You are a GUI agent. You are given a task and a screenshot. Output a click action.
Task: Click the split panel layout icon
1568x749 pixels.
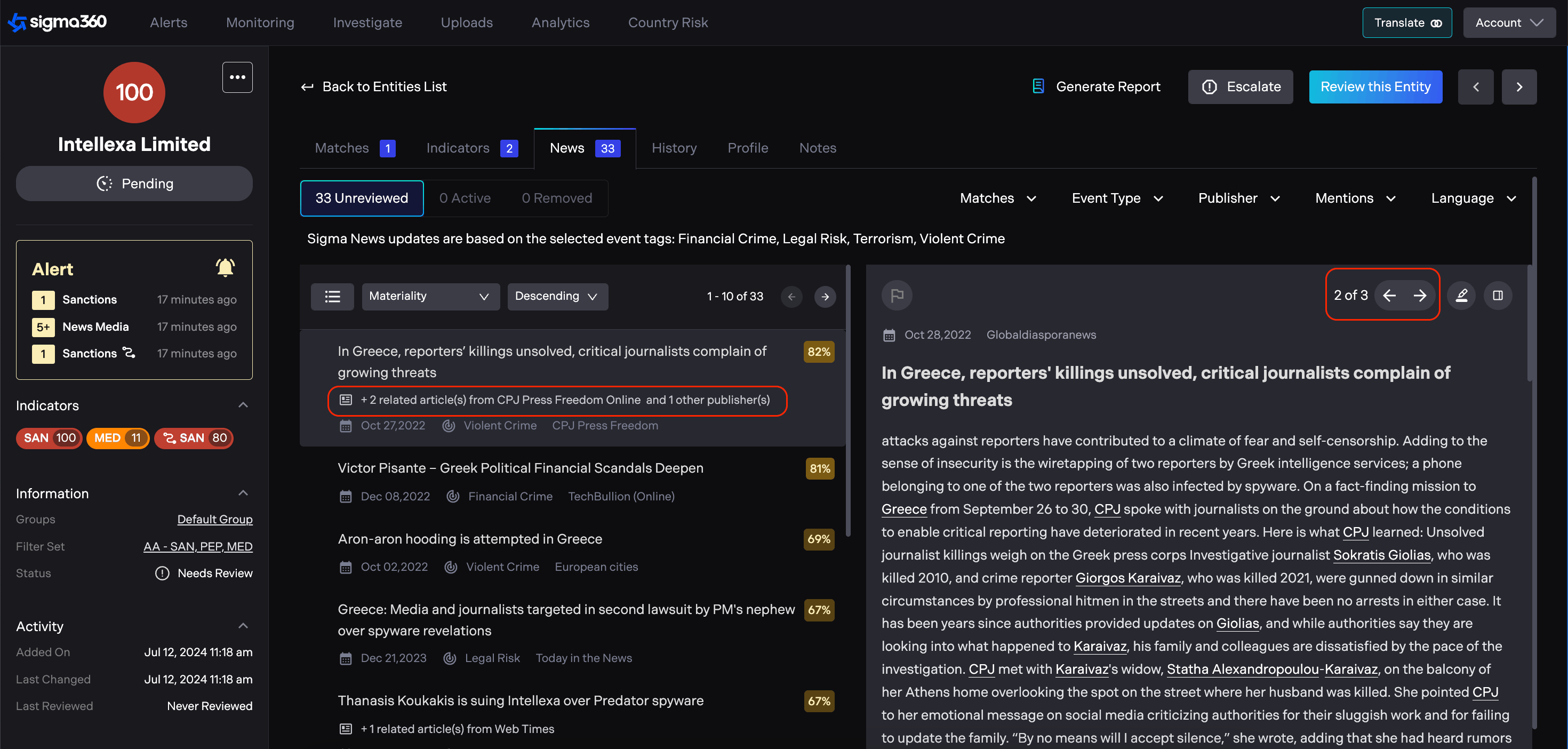point(1498,296)
